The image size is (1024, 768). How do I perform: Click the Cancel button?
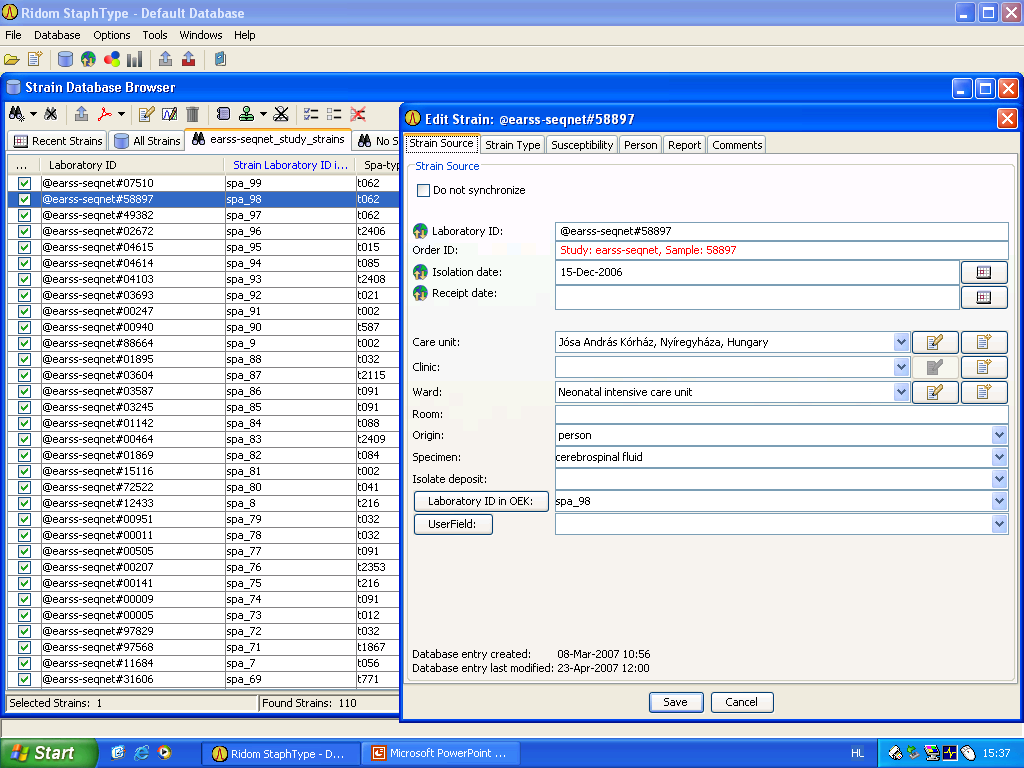click(x=742, y=702)
